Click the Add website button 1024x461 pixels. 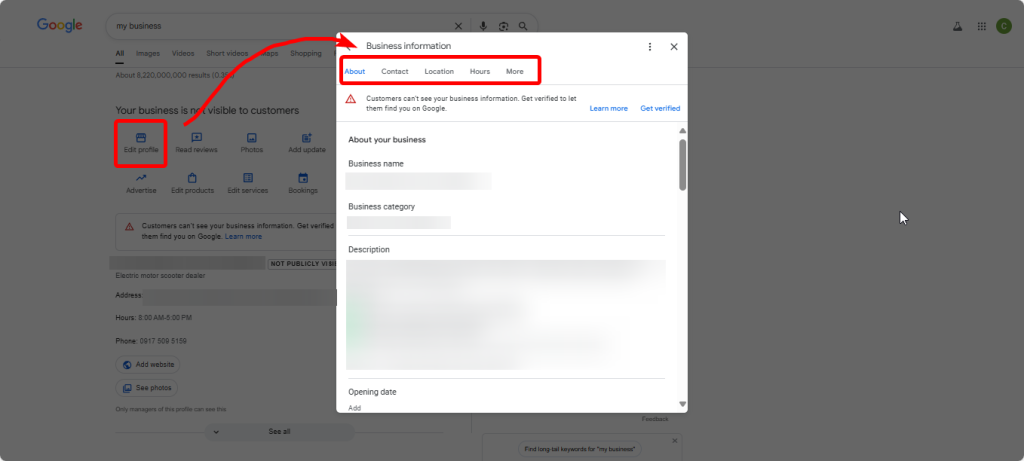[x=148, y=364]
